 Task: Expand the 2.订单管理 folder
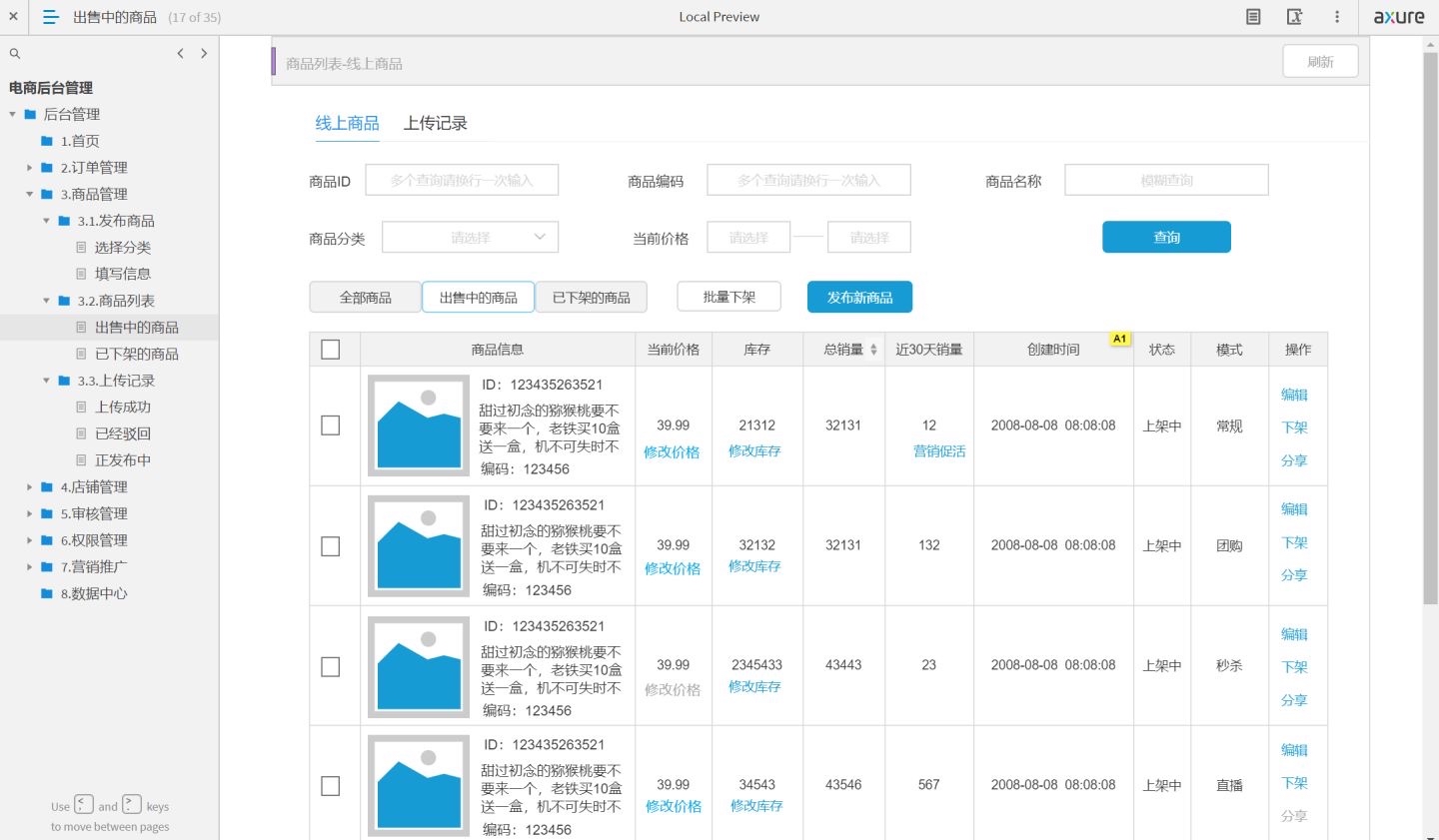(x=30, y=168)
